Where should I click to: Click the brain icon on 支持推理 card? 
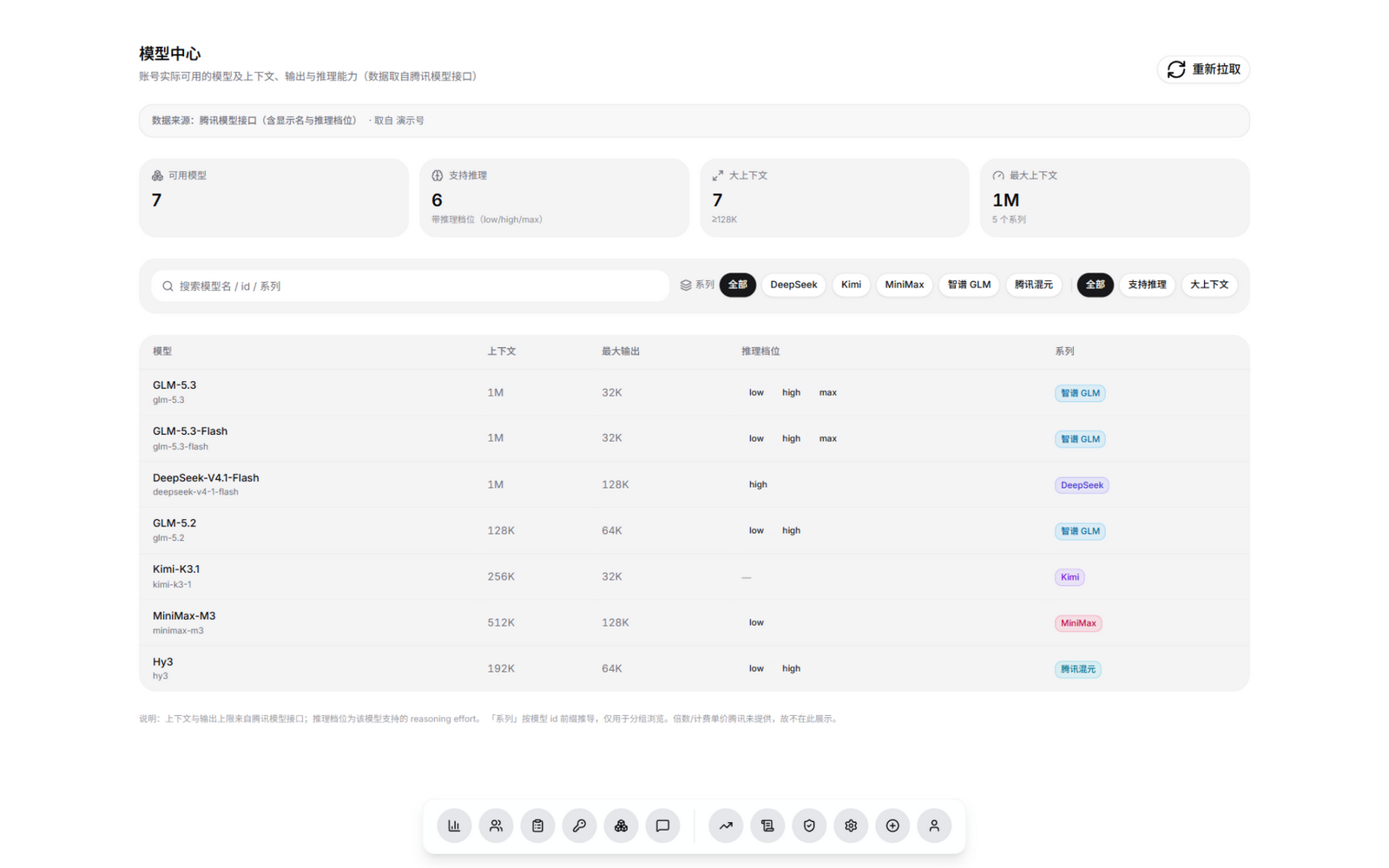point(438,175)
